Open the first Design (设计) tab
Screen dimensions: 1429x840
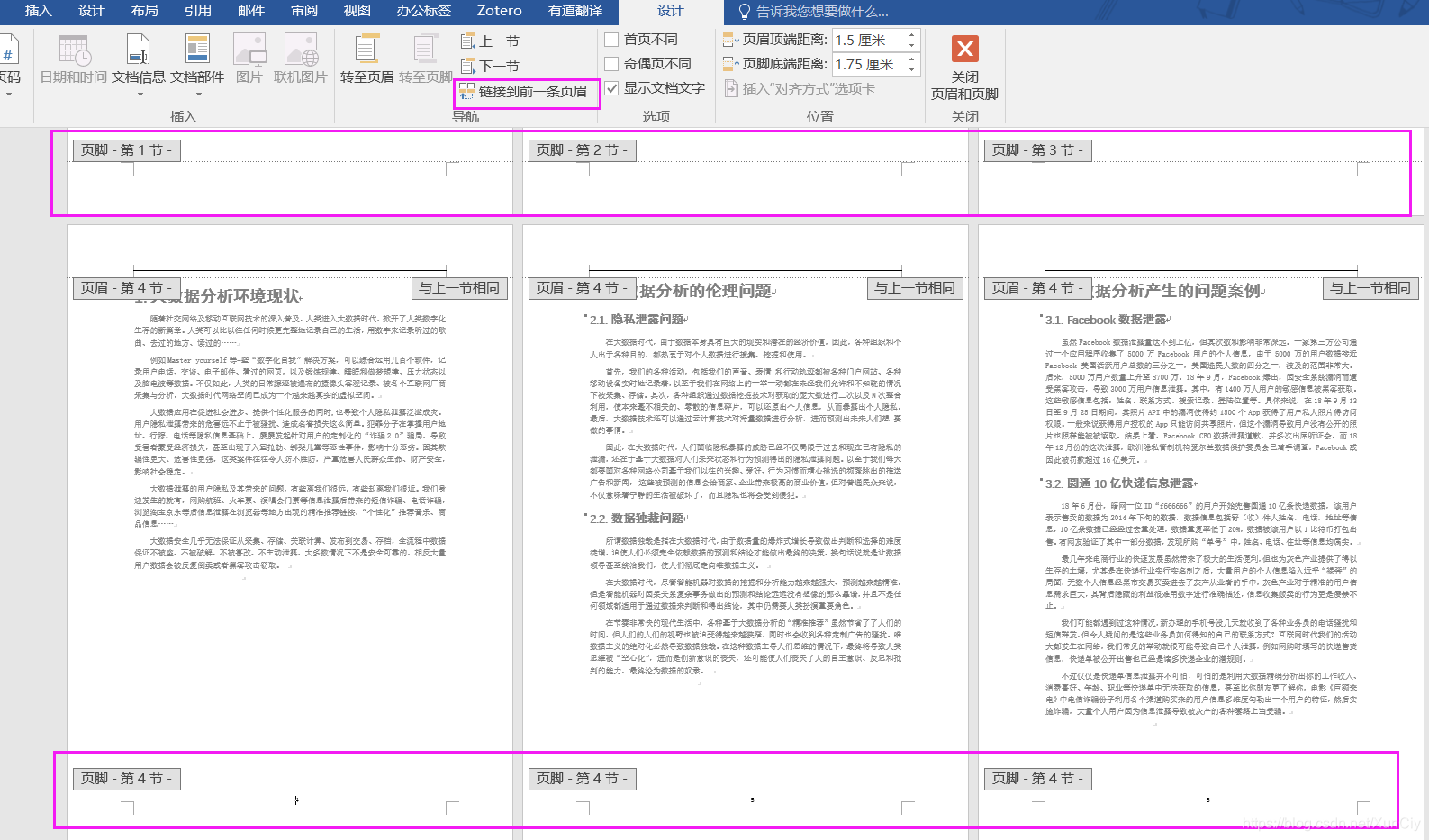92,11
